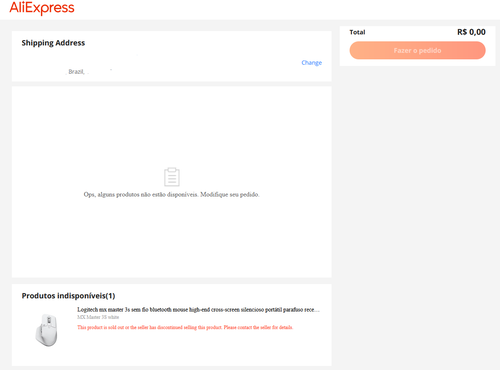Select the 'Produtos indisponíveis(1)' heading
Viewport: 500px width, 370px height.
pyautogui.click(x=68, y=296)
